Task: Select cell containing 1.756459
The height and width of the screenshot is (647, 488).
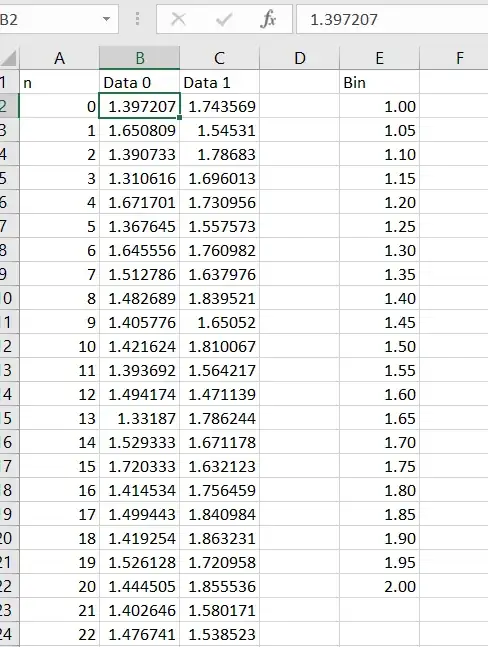Action: coord(219,490)
